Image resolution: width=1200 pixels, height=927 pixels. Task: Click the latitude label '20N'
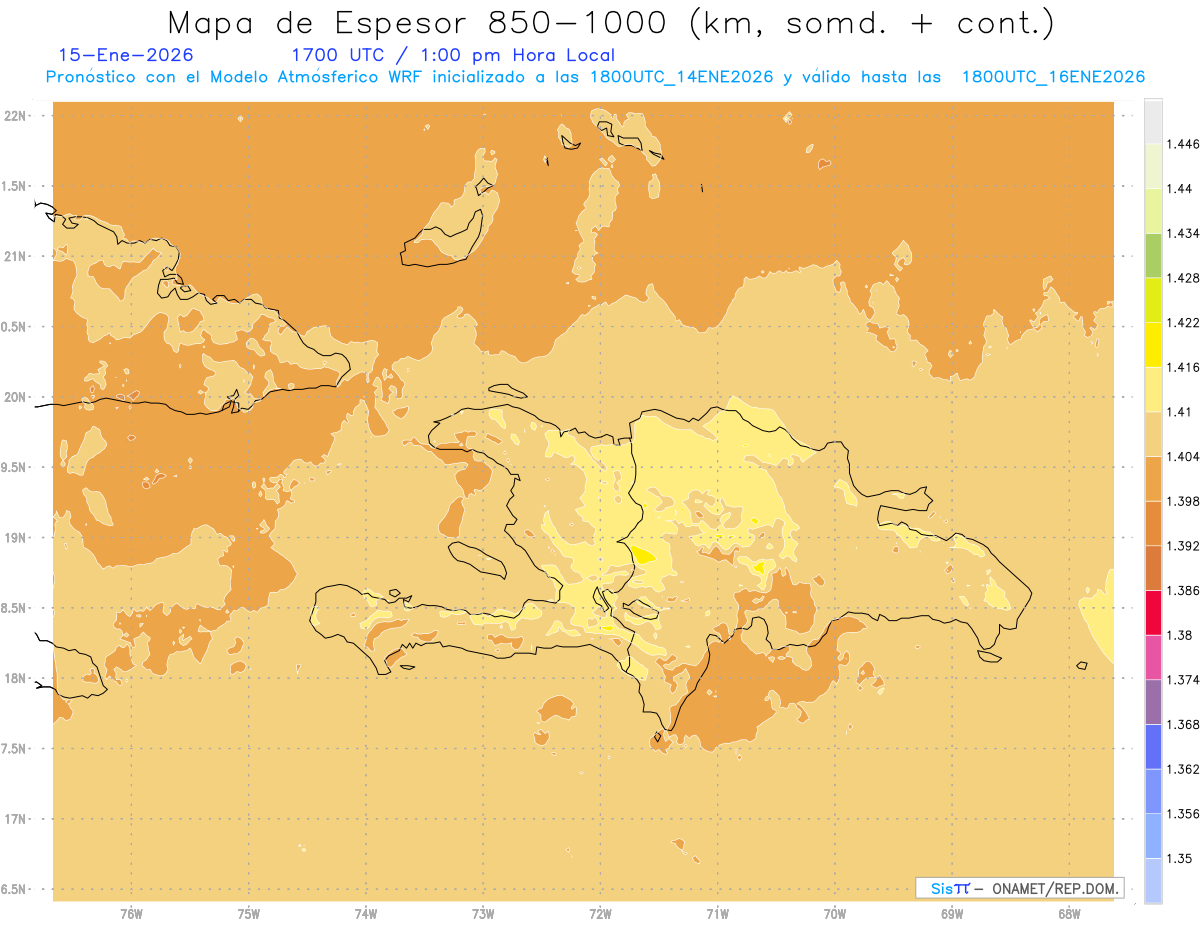[15, 397]
